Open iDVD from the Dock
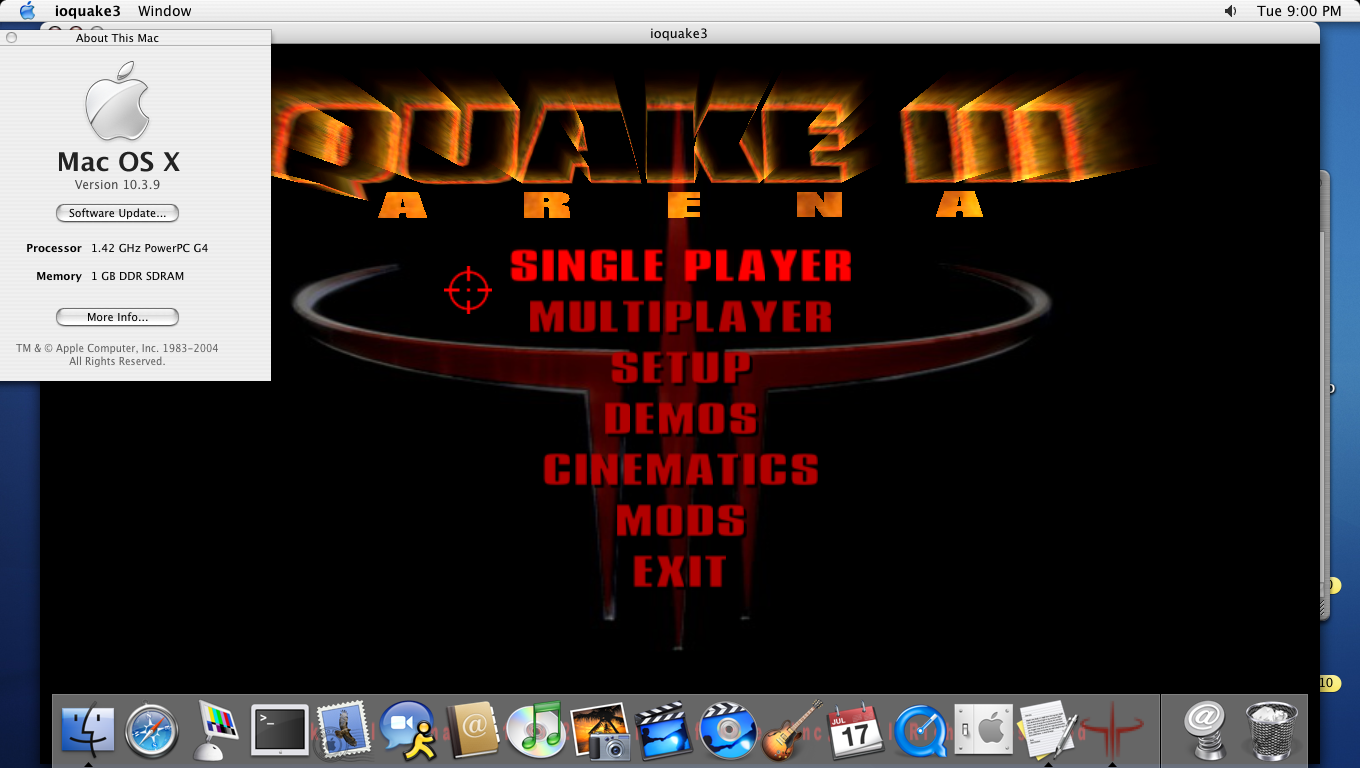The width and height of the screenshot is (1360, 768). click(x=727, y=730)
